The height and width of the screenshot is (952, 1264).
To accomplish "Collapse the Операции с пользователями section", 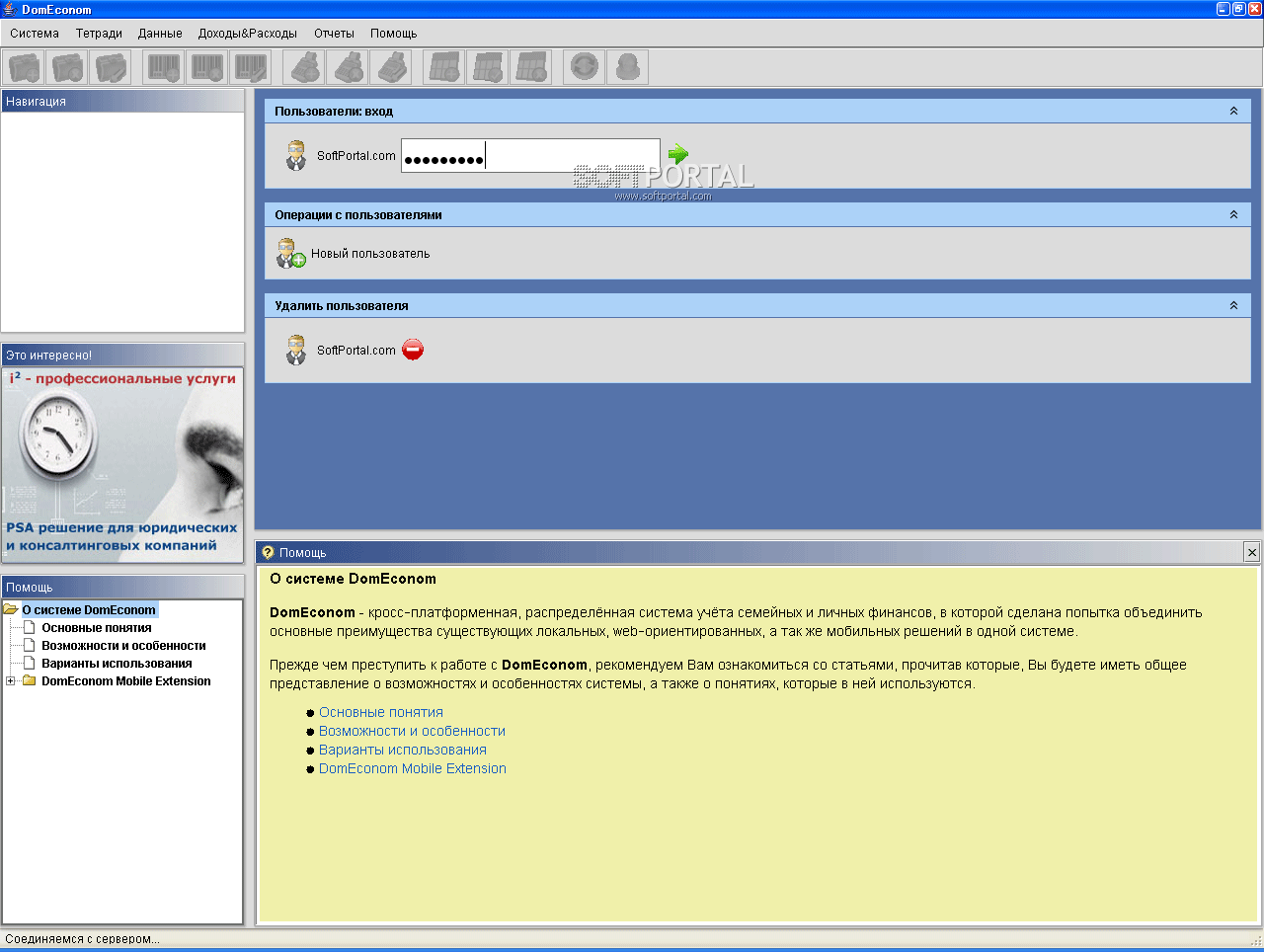I will point(1233,214).
